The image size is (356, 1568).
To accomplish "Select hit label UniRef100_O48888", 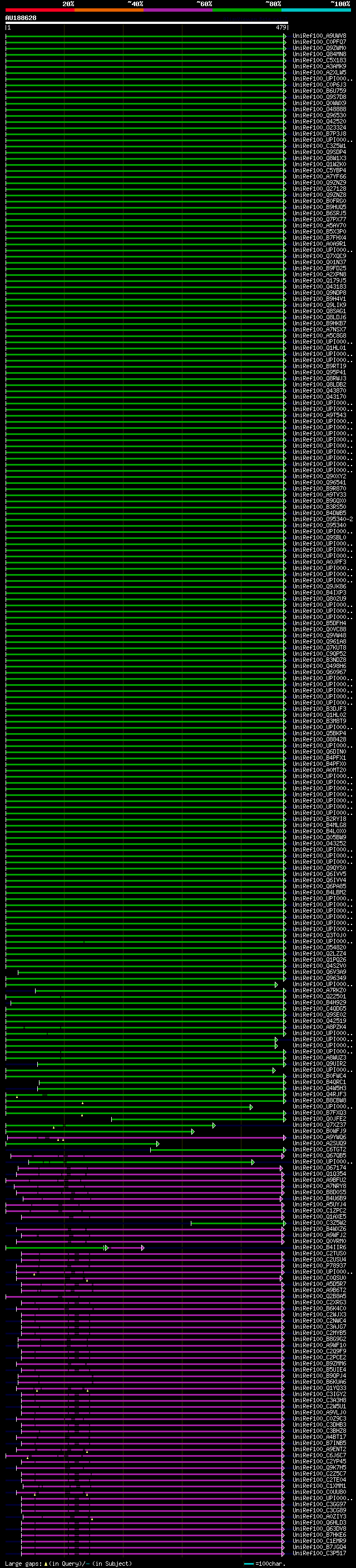I will tap(319, 109).
